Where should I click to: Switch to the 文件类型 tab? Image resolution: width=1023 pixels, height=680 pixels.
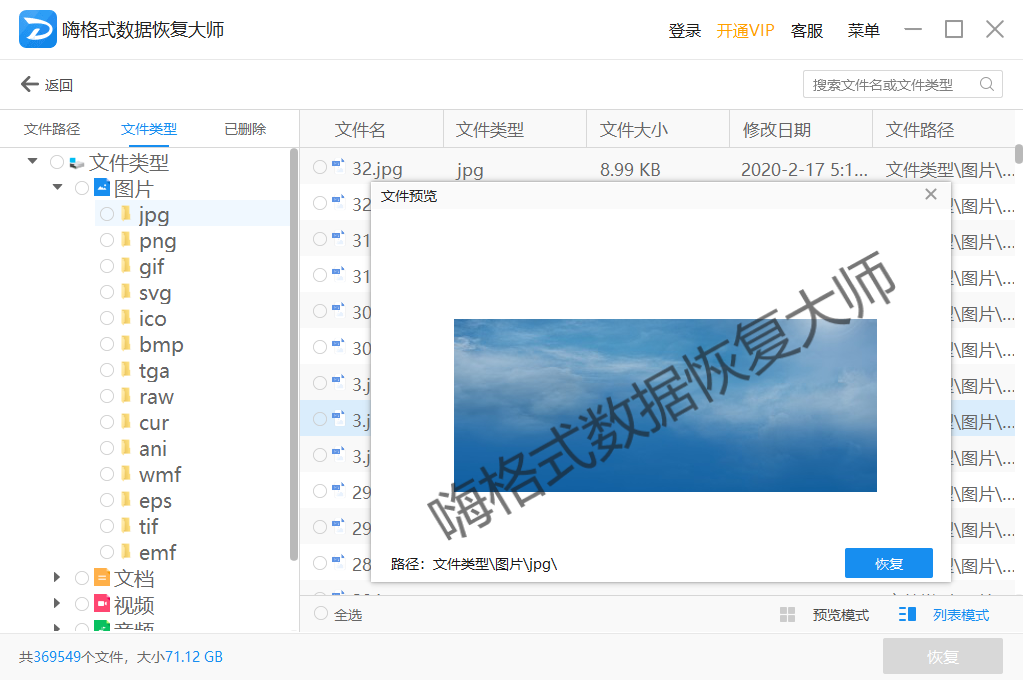149,129
